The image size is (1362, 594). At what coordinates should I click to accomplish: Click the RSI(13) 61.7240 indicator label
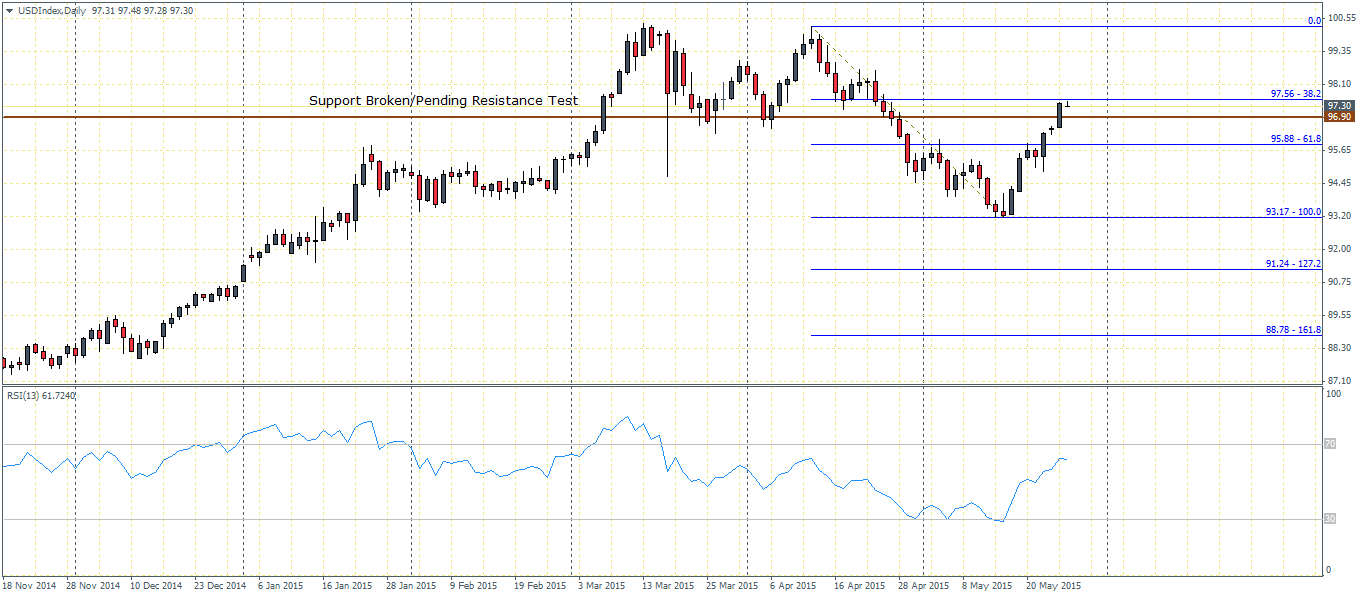click(x=41, y=396)
